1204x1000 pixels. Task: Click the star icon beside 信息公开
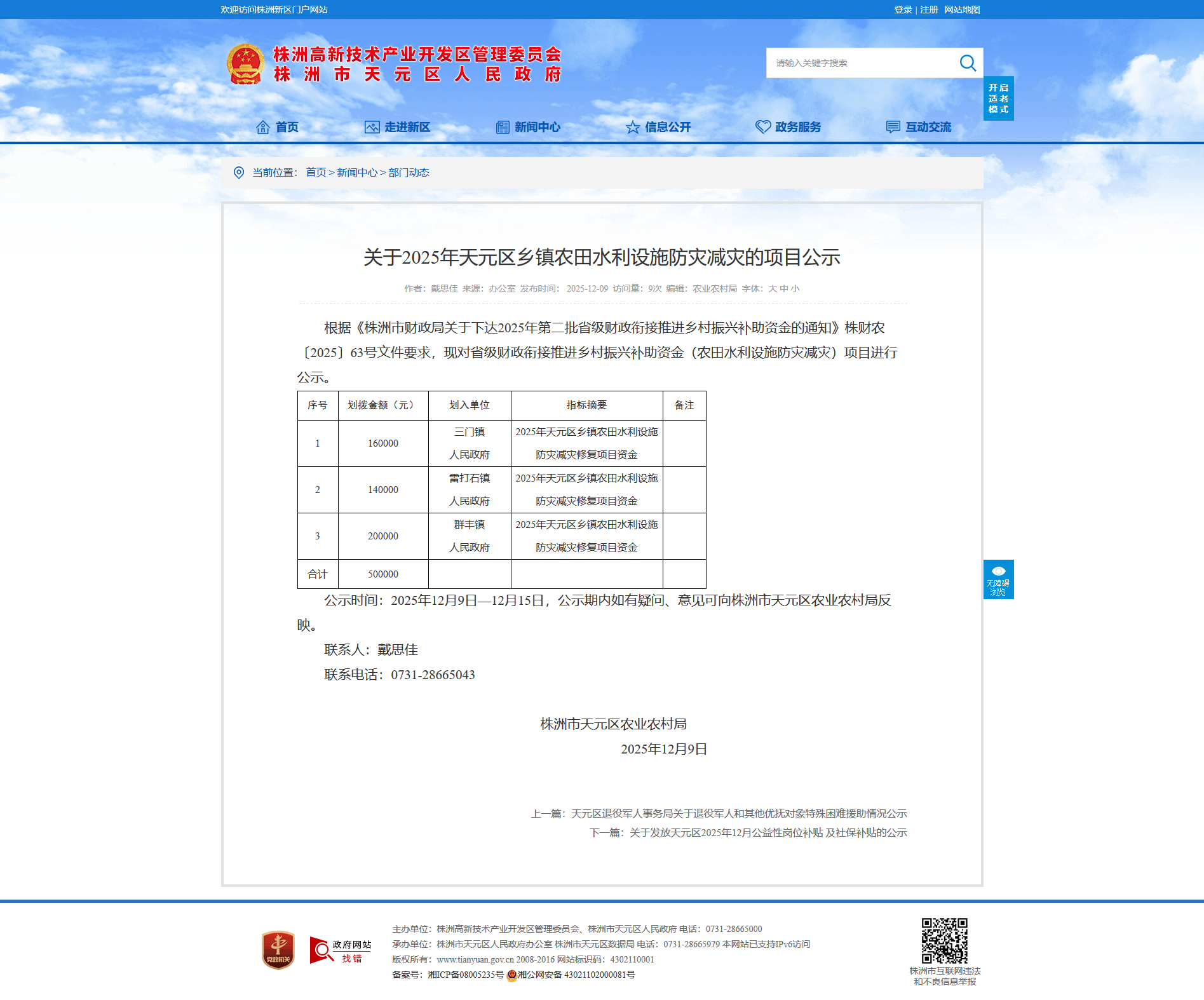pos(632,127)
